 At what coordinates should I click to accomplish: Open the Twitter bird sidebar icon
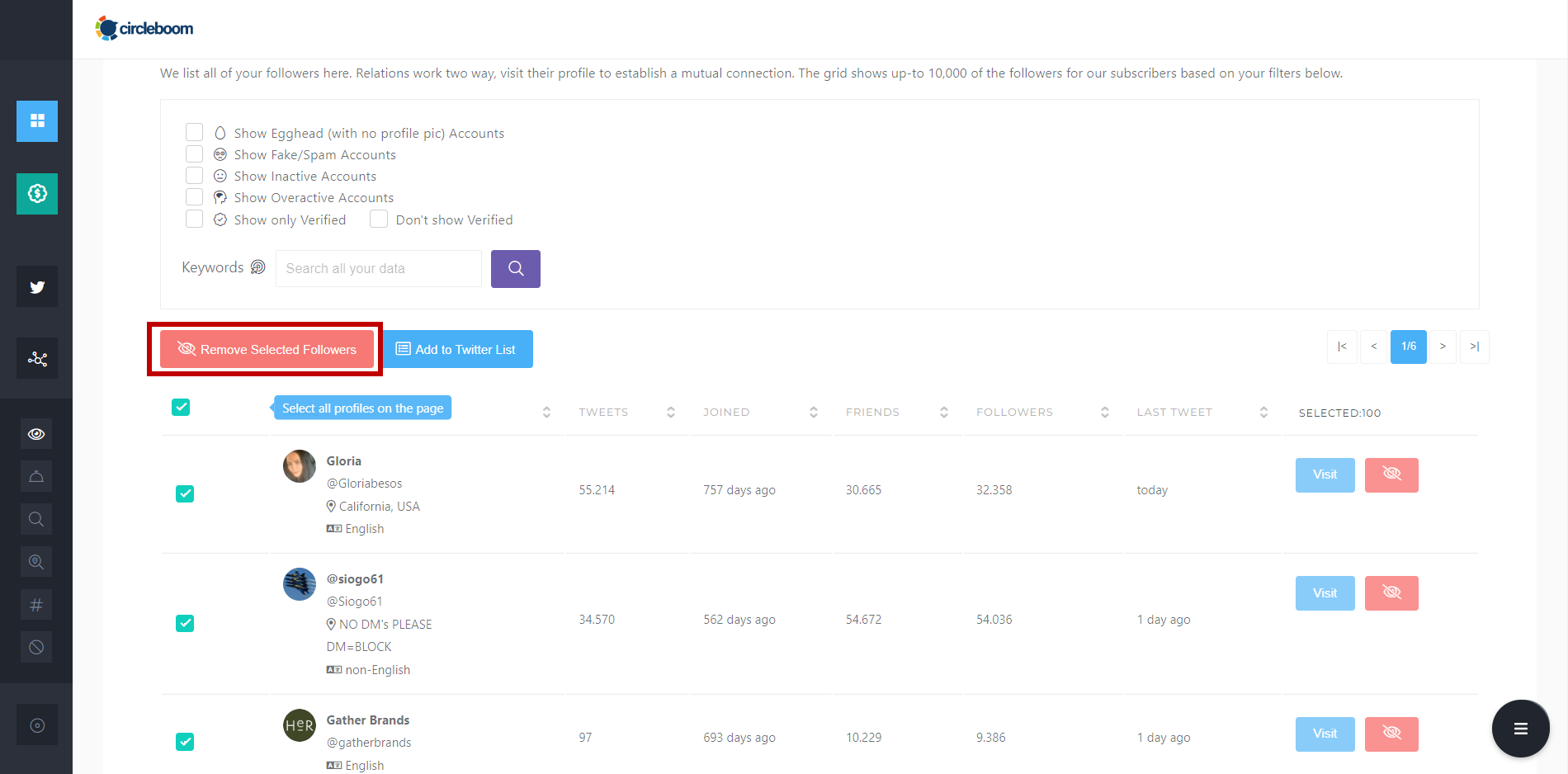point(37,286)
